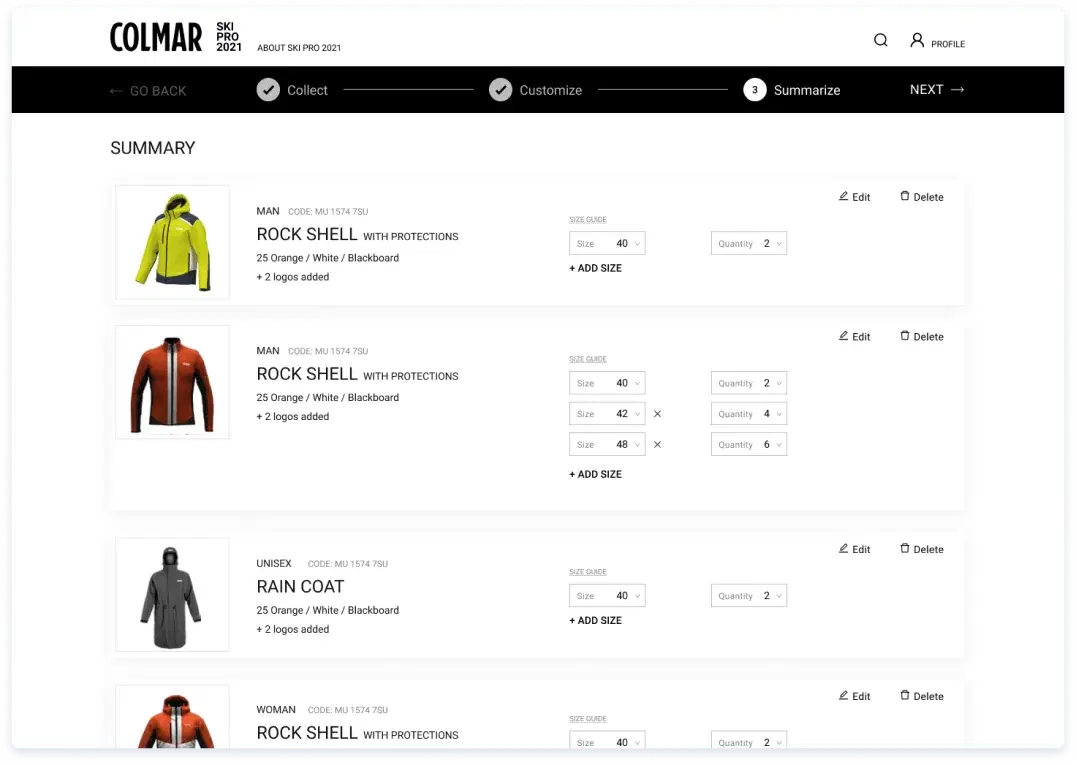Add a size to yellow Rock Shell

(596, 268)
